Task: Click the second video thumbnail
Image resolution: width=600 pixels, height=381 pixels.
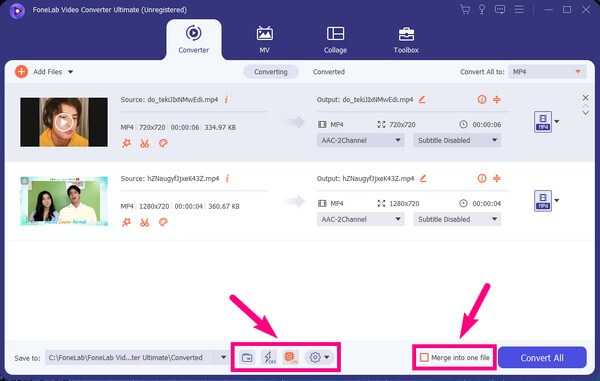Action: 64,201
